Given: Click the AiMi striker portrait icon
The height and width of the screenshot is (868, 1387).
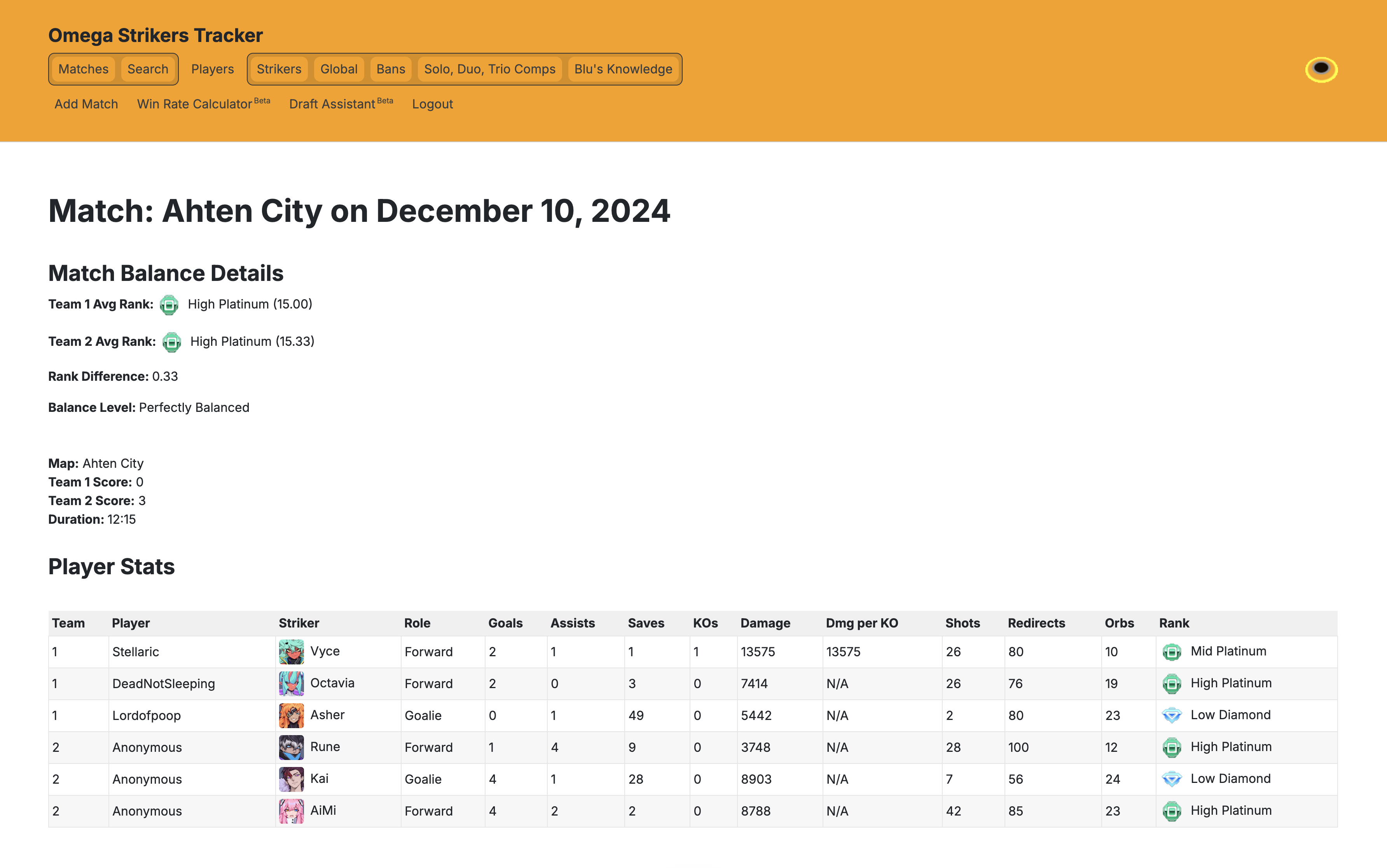Looking at the screenshot, I should [x=291, y=810].
